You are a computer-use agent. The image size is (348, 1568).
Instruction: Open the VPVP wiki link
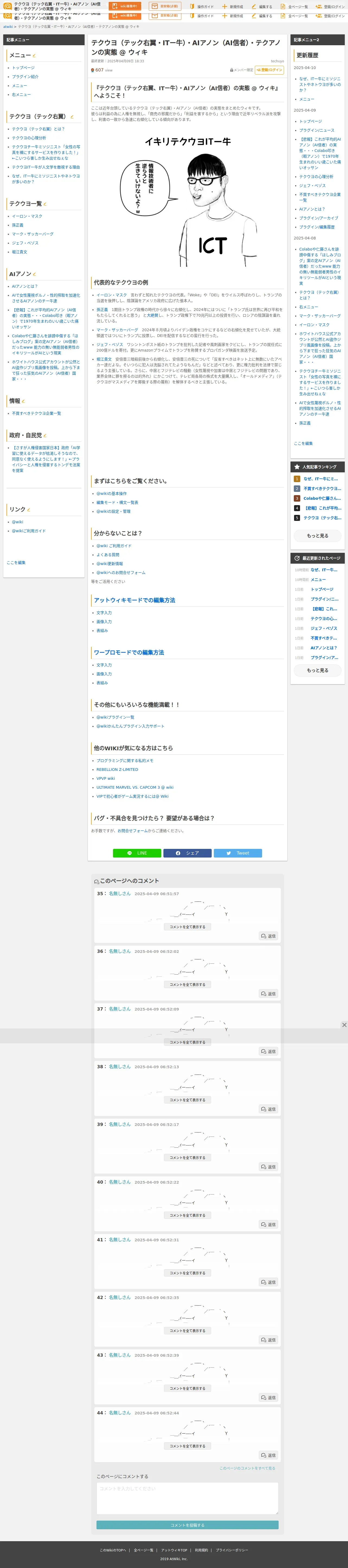[105, 778]
